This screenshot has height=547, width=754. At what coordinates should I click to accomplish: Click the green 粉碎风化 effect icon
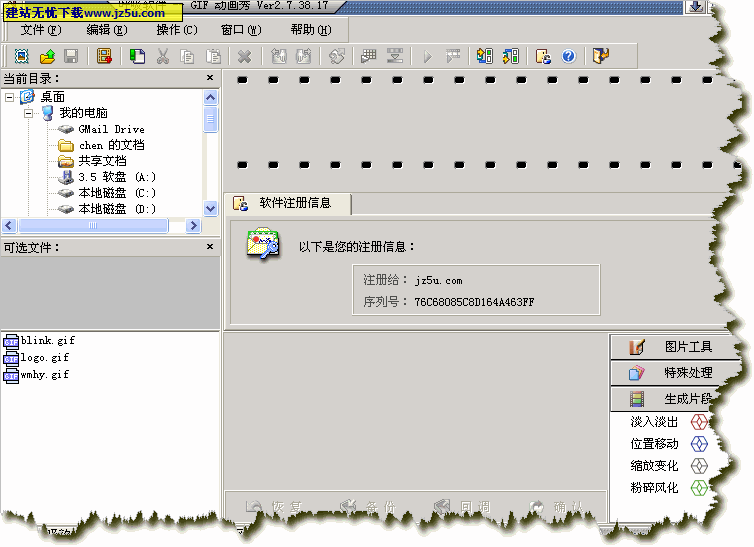[x=700, y=488]
